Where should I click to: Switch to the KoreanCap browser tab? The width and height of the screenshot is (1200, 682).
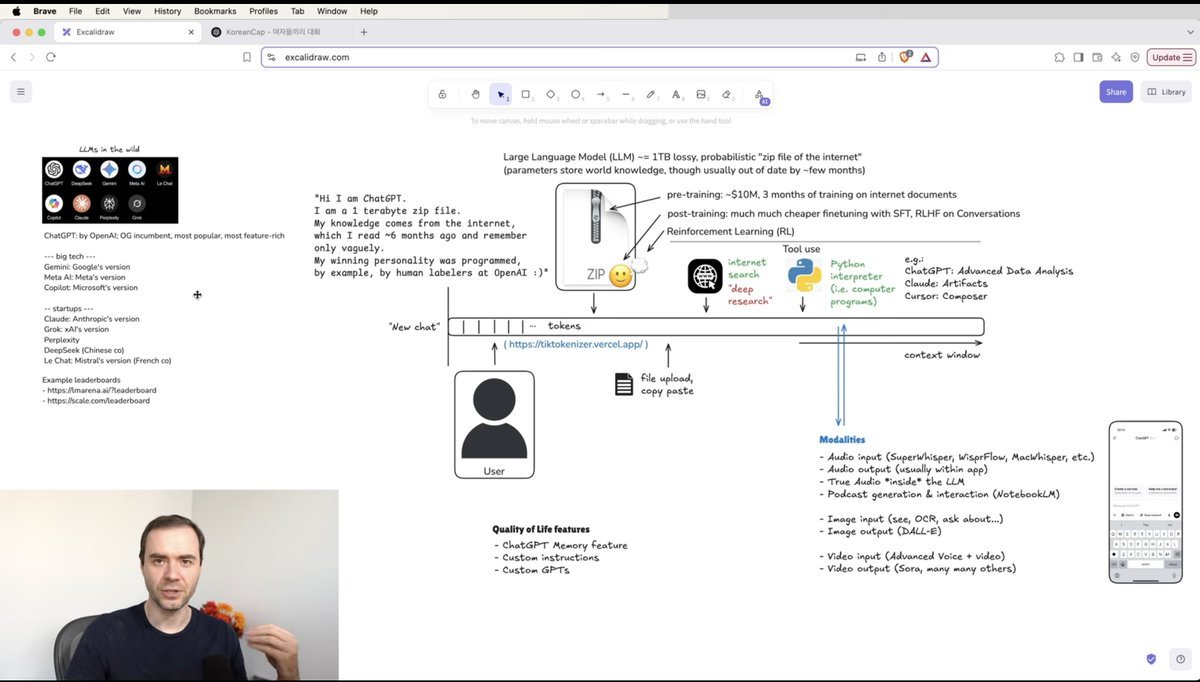pyautogui.click(x=278, y=32)
